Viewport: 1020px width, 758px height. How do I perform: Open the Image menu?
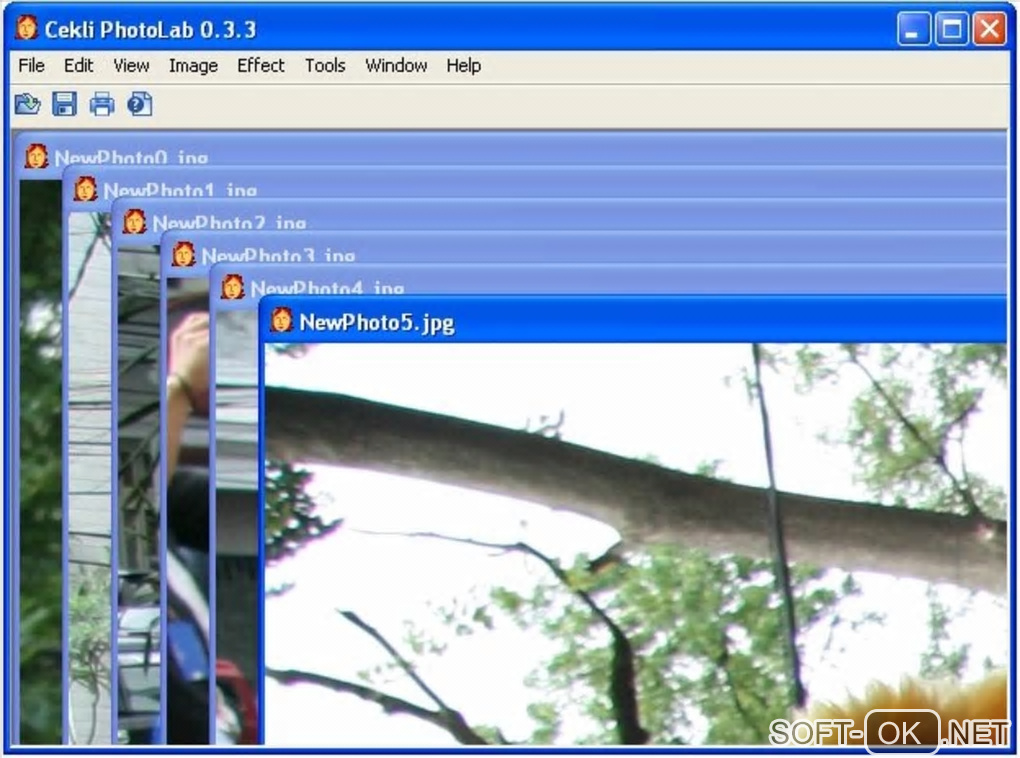click(x=193, y=66)
